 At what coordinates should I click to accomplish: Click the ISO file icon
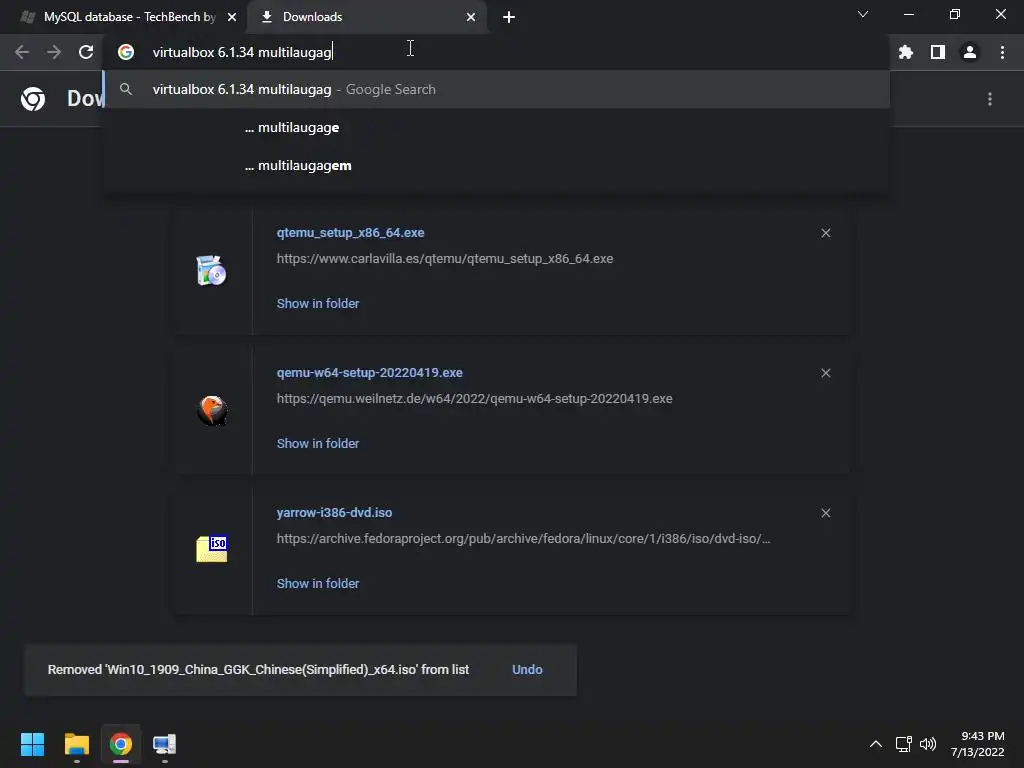212,549
